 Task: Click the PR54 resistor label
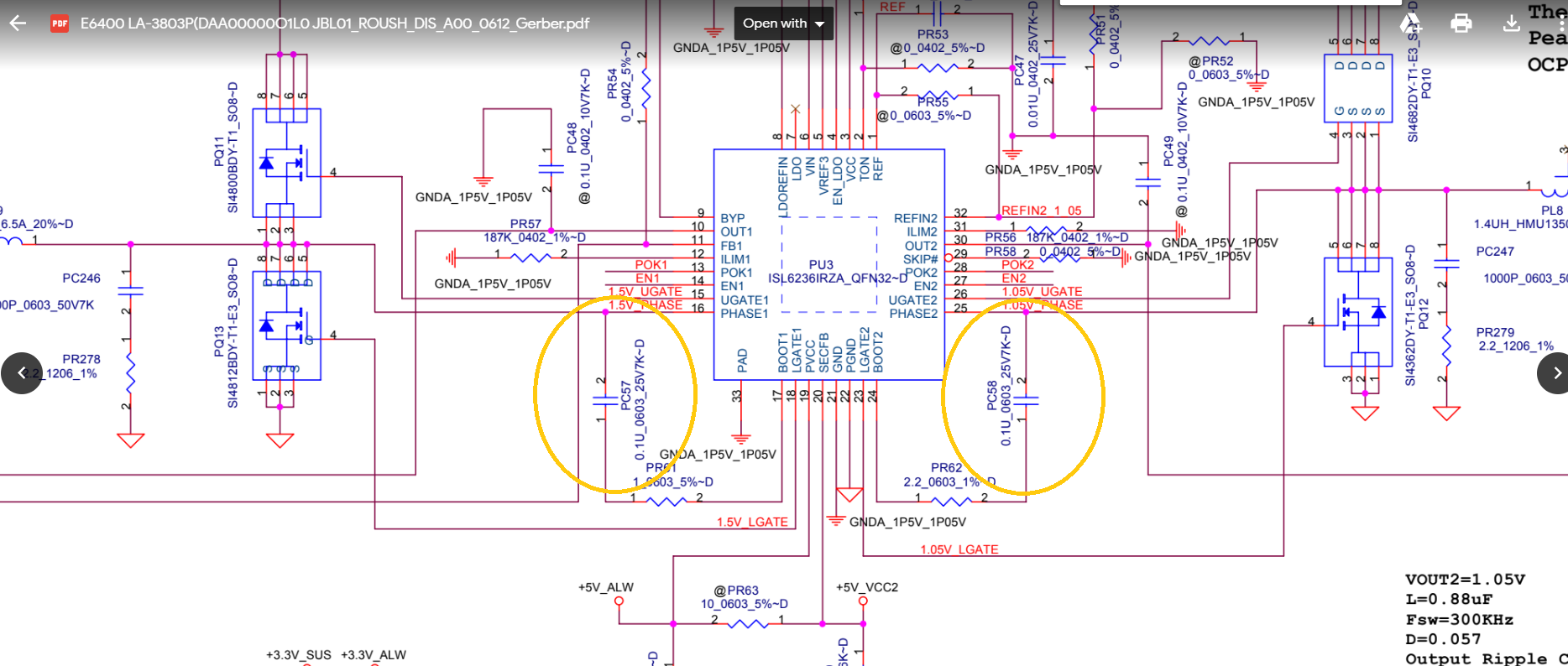tap(612, 83)
